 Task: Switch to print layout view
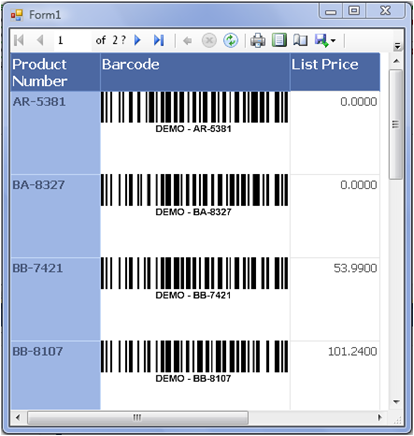279,40
